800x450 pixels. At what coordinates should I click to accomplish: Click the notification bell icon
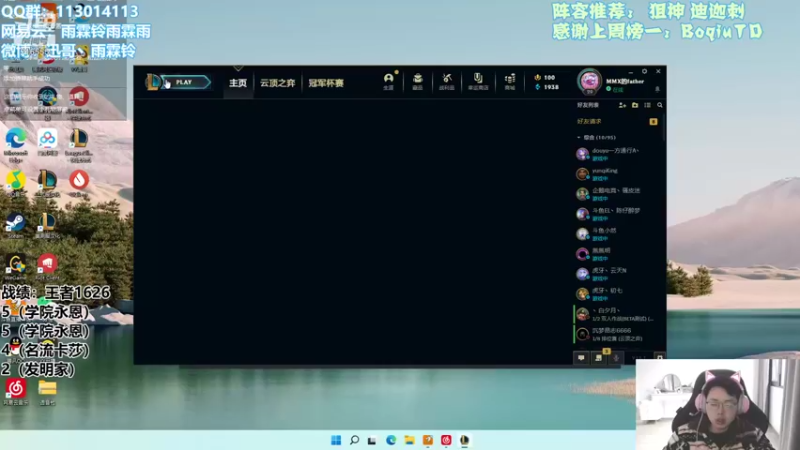[x=657, y=89]
